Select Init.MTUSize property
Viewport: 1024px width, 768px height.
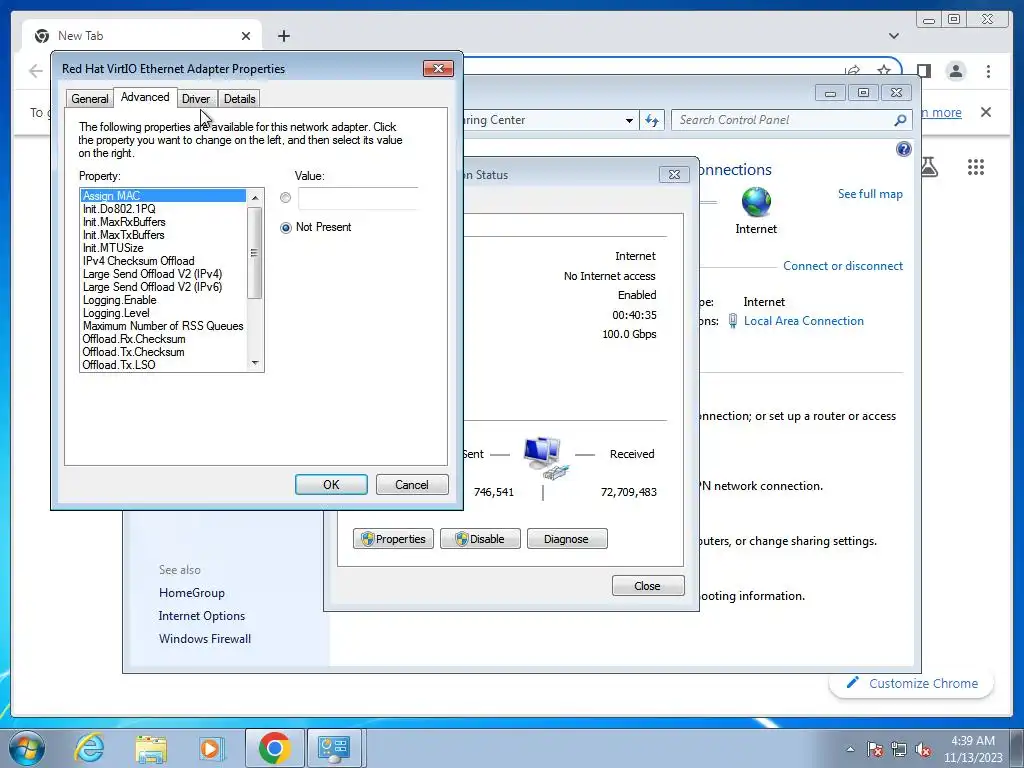[x=163, y=248]
